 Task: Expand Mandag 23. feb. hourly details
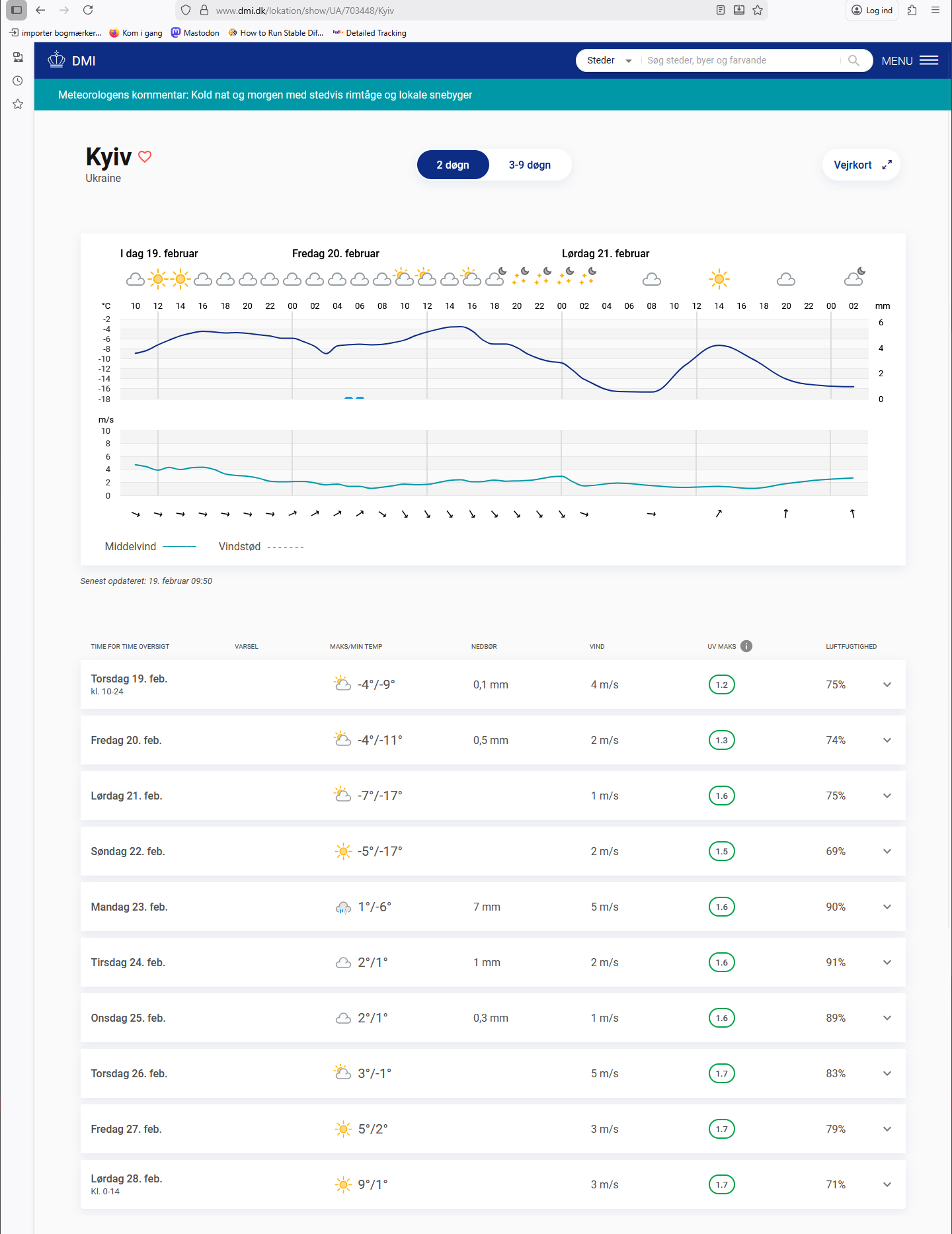[887, 907]
